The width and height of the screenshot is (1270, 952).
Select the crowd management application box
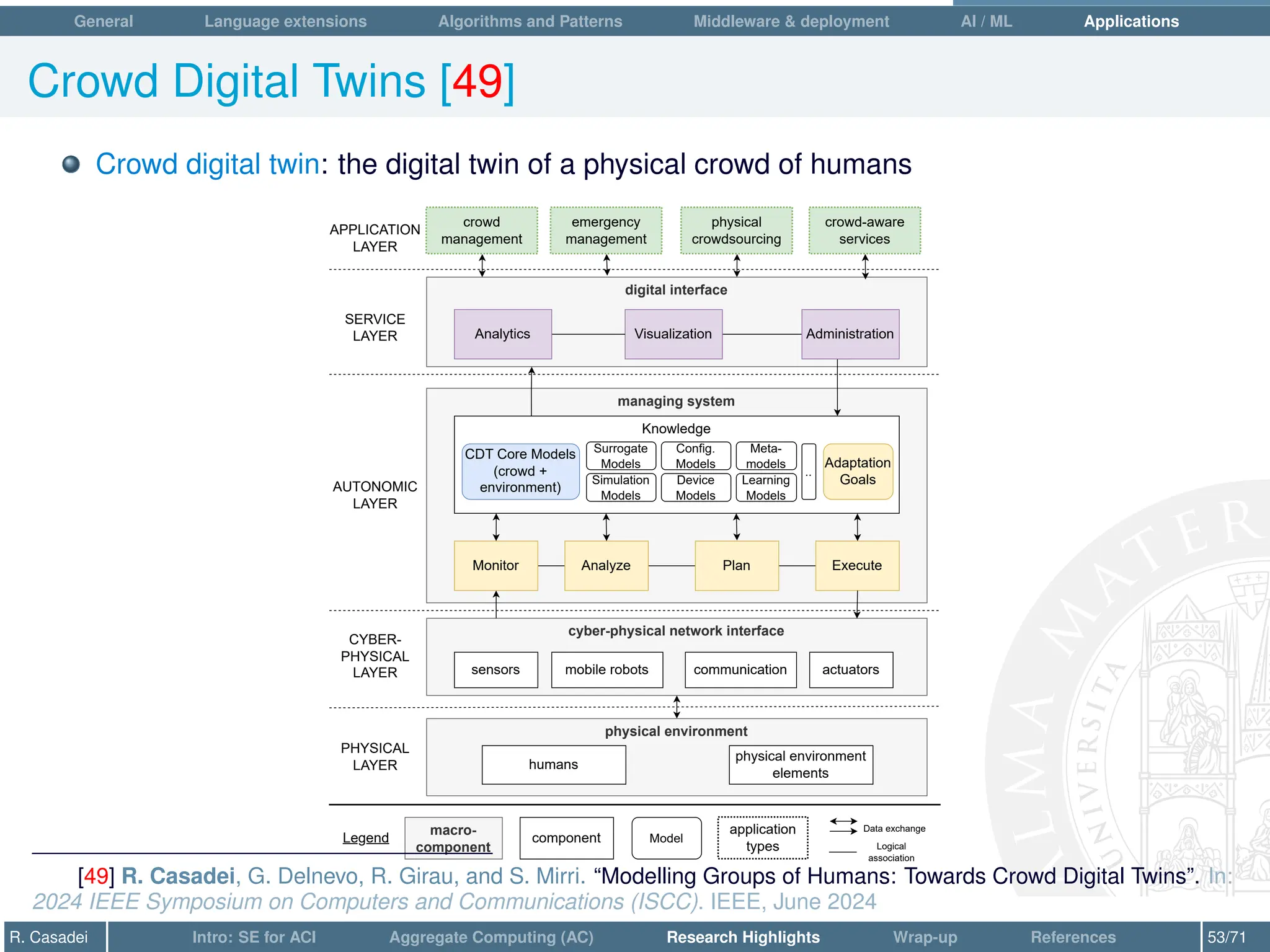coord(481,231)
